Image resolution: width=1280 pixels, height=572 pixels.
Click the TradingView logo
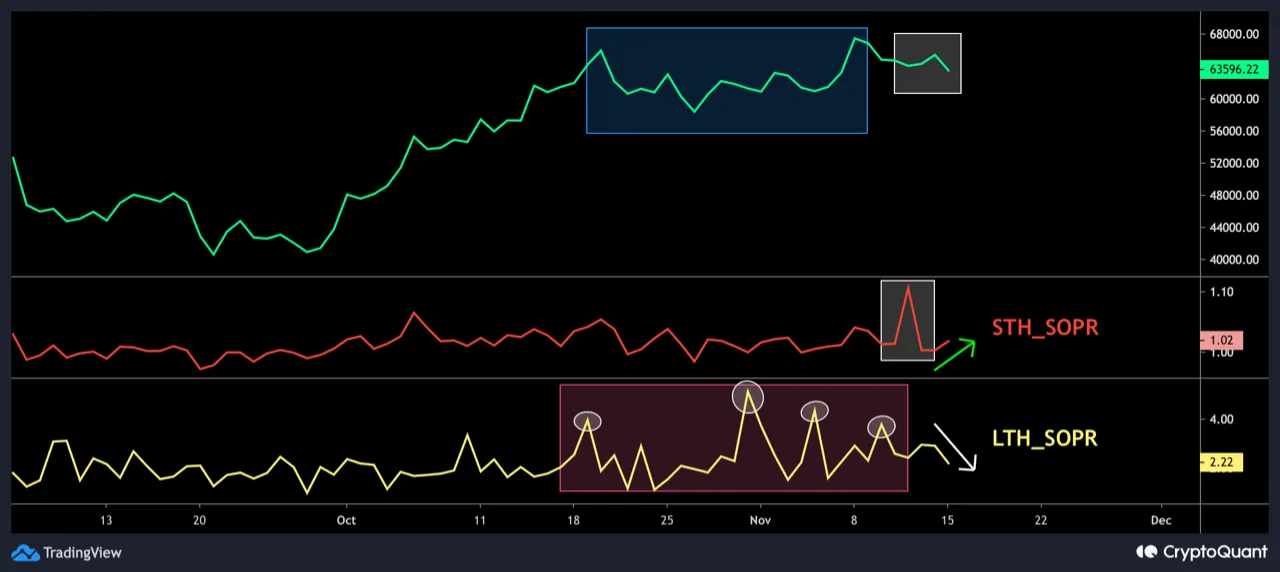coord(66,552)
